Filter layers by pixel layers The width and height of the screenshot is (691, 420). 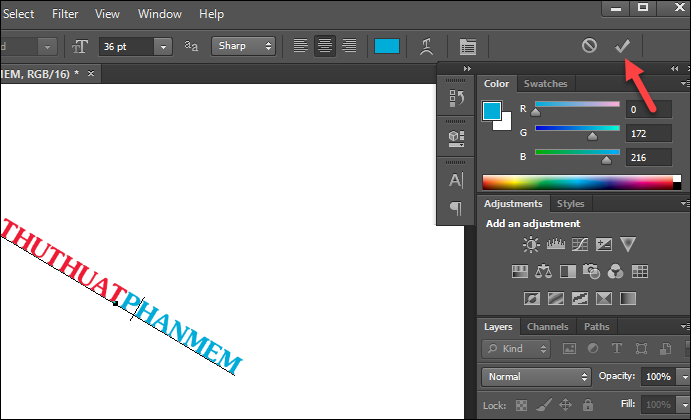pyautogui.click(x=569, y=349)
